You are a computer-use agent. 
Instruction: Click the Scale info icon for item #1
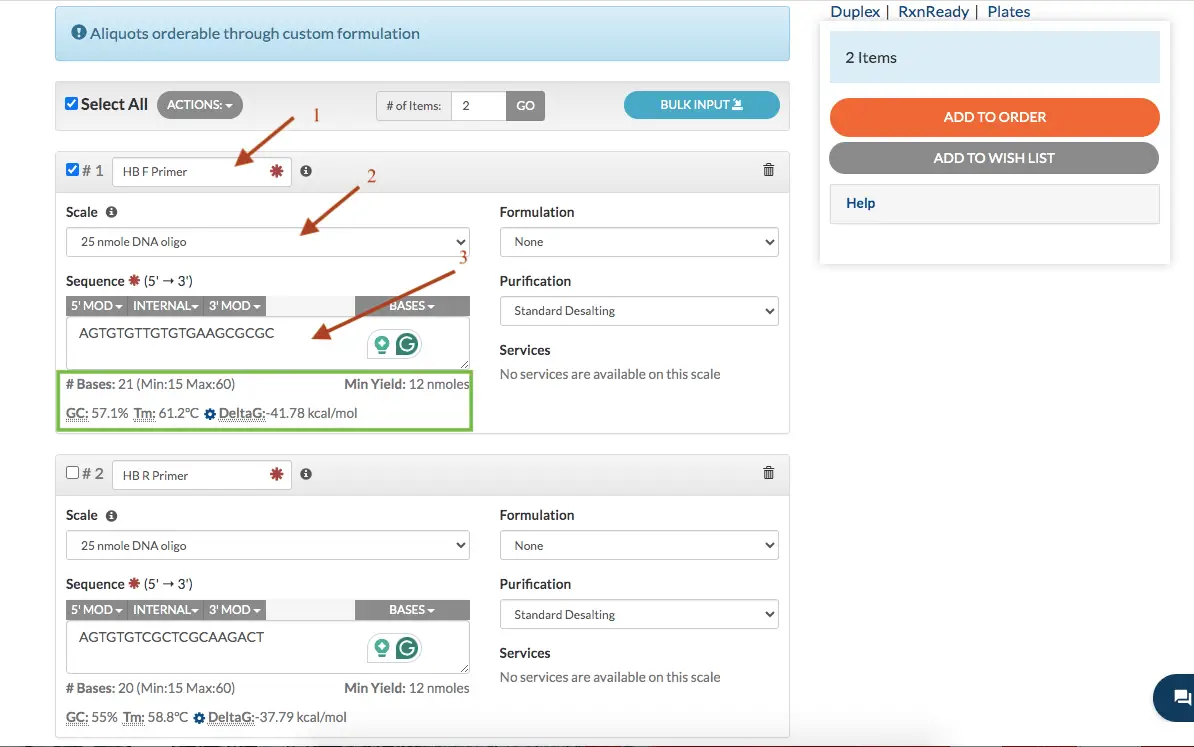(x=110, y=212)
